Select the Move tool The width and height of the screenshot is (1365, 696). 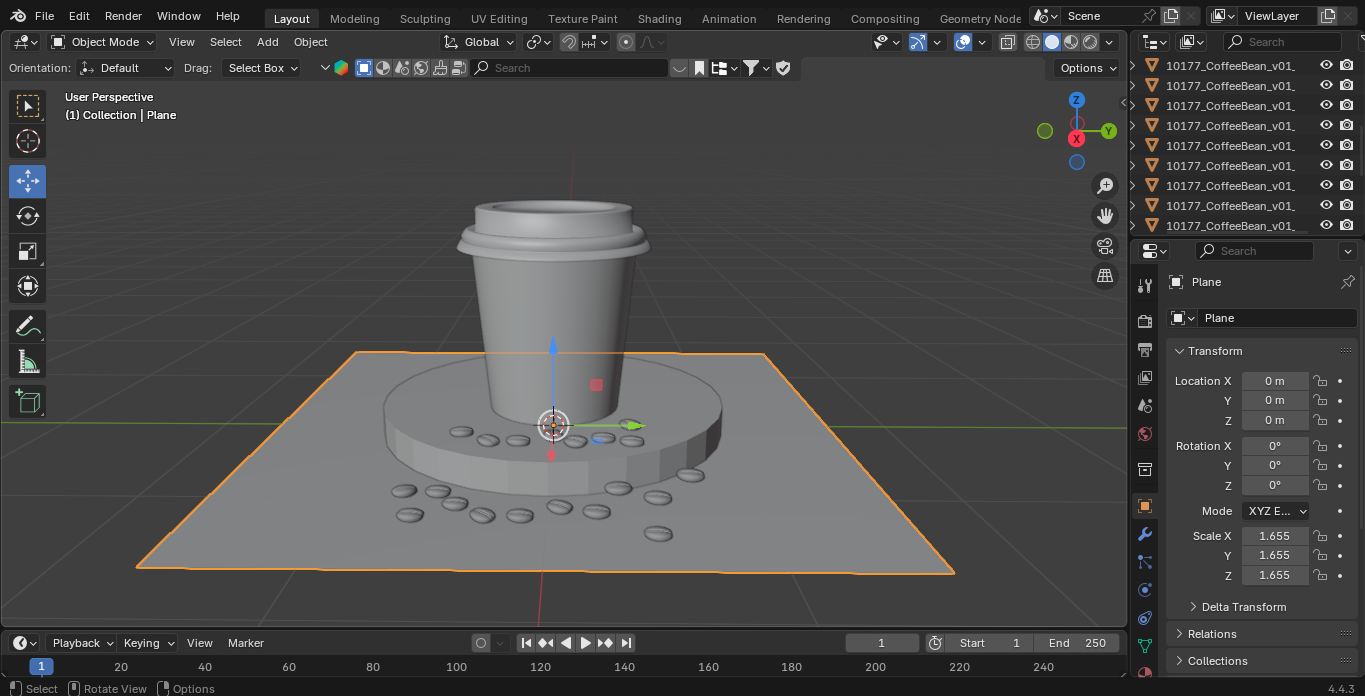coord(28,181)
